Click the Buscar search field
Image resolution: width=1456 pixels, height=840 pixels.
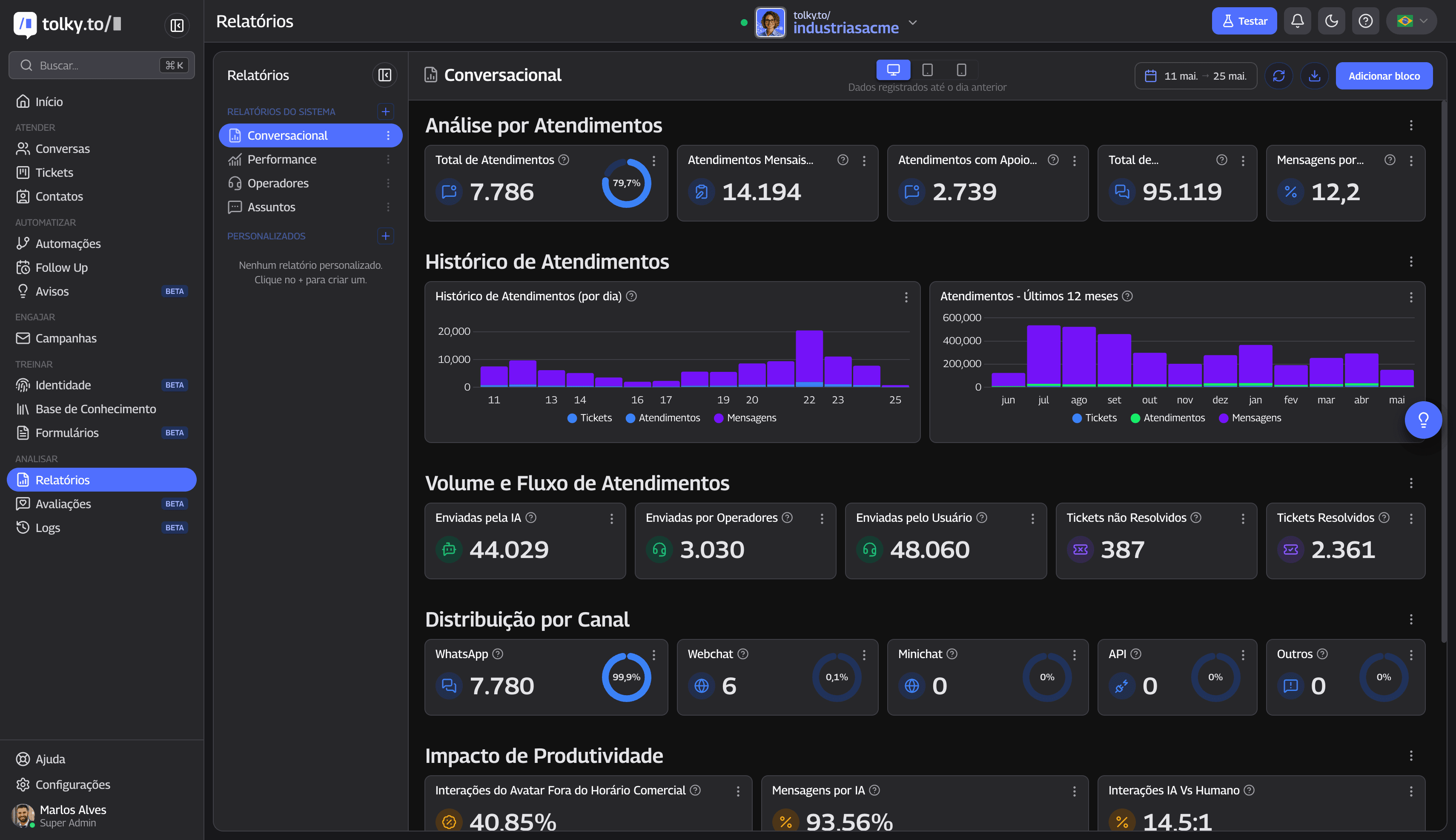click(101, 65)
